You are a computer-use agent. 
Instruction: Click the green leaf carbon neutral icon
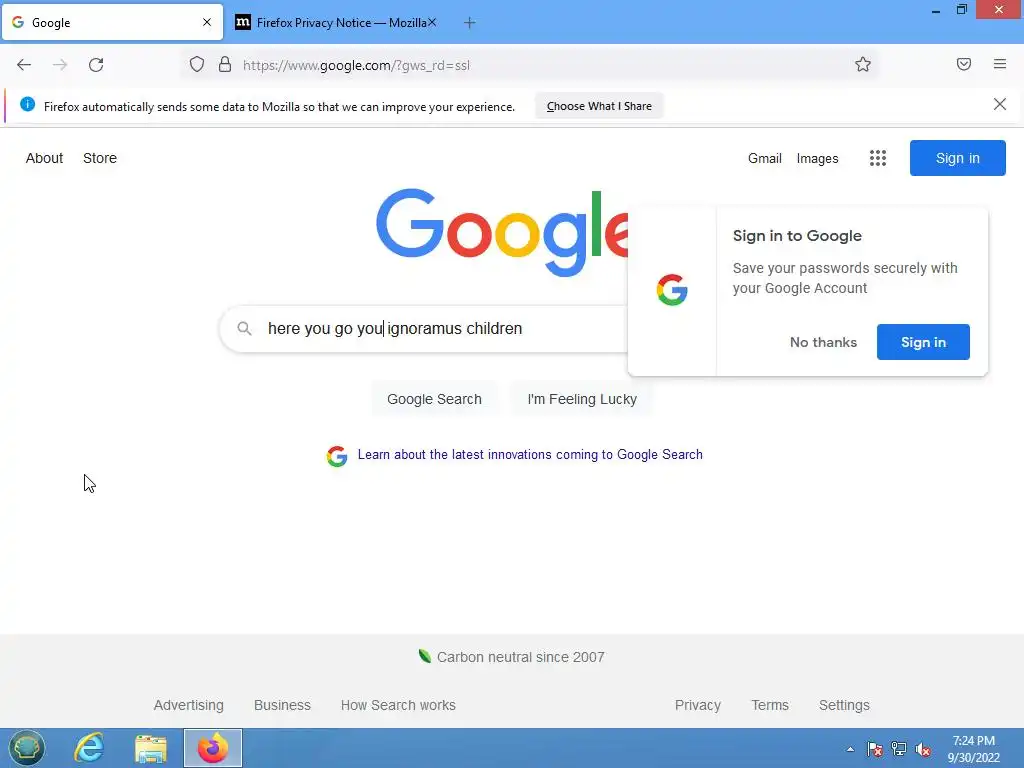click(x=424, y=656)
